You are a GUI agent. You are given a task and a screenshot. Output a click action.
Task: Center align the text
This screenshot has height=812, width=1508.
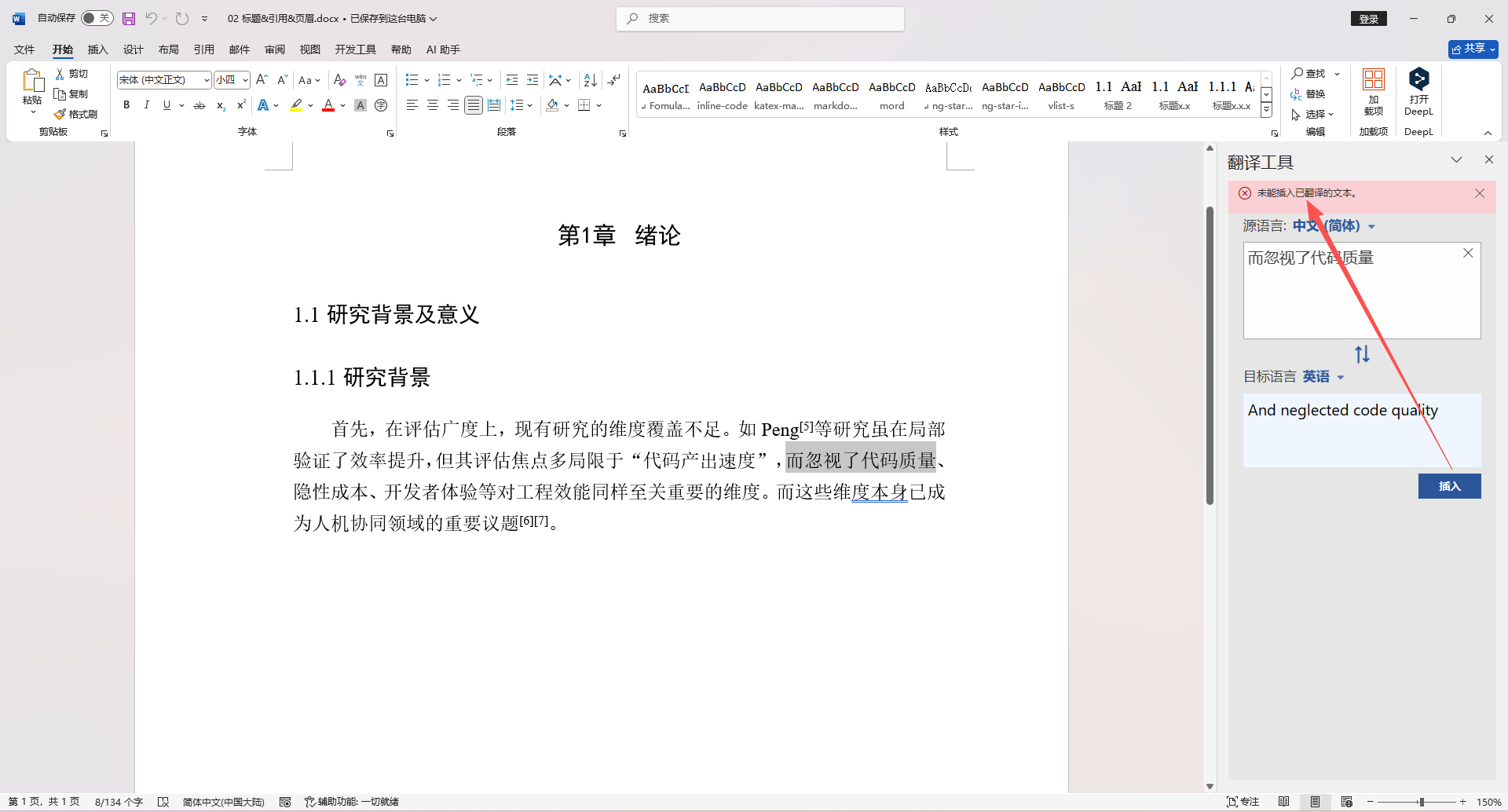(x=432, y=105)
